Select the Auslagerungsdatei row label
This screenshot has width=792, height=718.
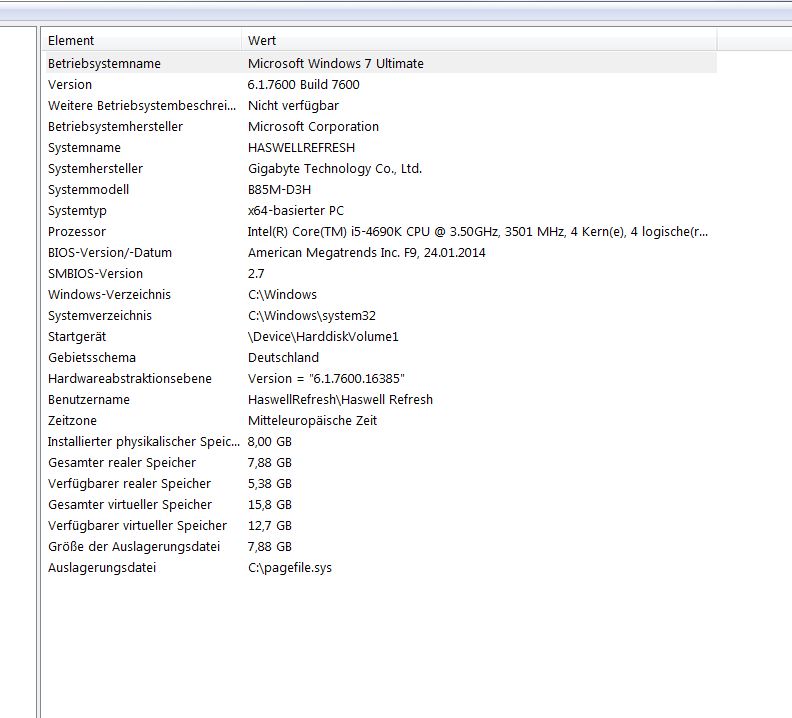click(102, 567)
